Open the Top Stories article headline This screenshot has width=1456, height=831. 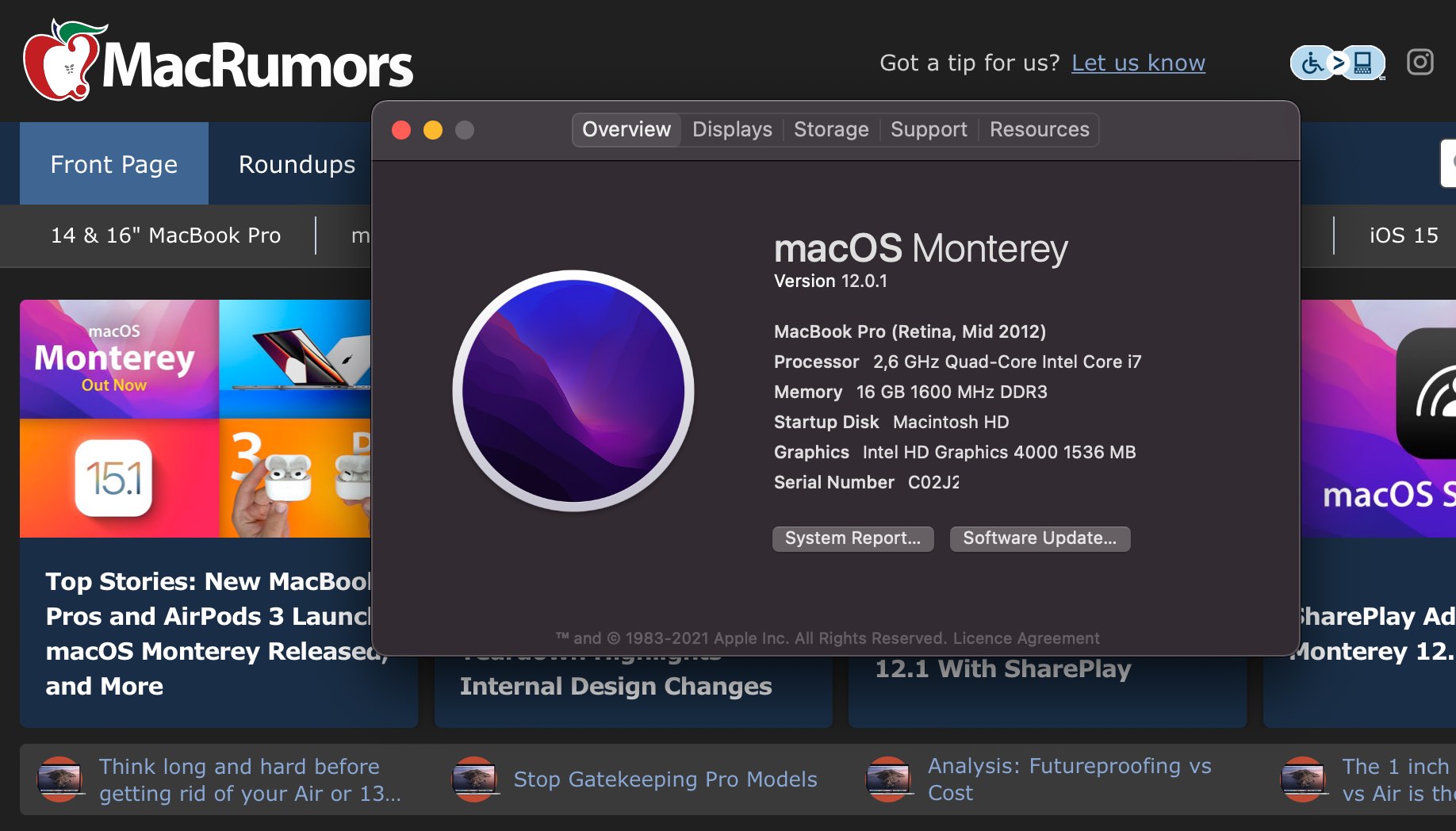point(208,634)
